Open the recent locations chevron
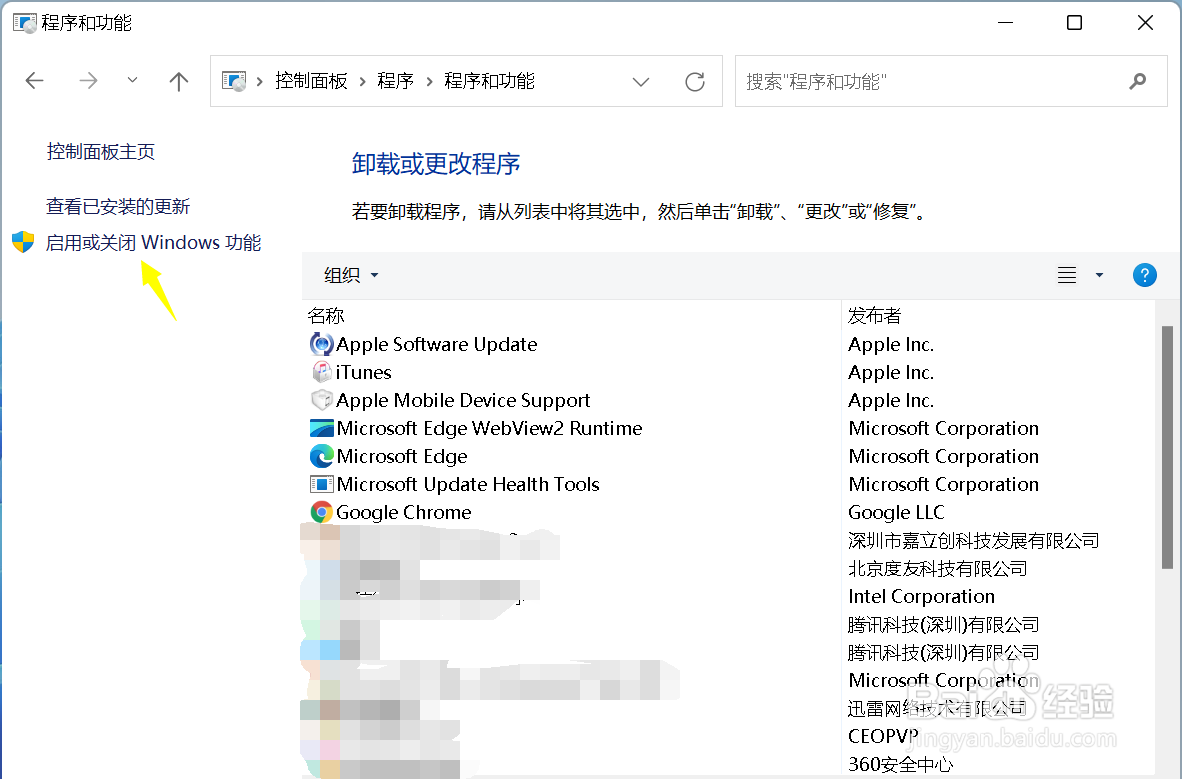Screen dimensions: 1182x779 [x=132, y=79]
